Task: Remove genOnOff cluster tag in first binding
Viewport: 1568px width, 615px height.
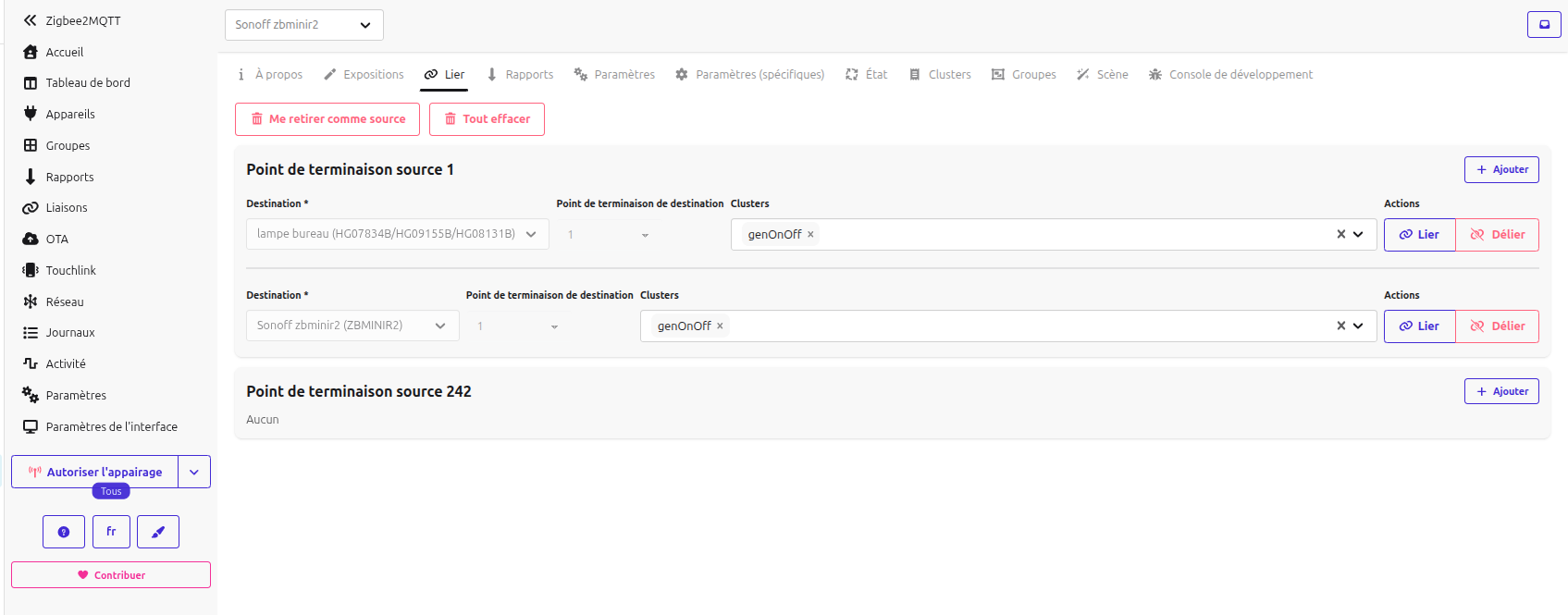Action: click(810, 235)
